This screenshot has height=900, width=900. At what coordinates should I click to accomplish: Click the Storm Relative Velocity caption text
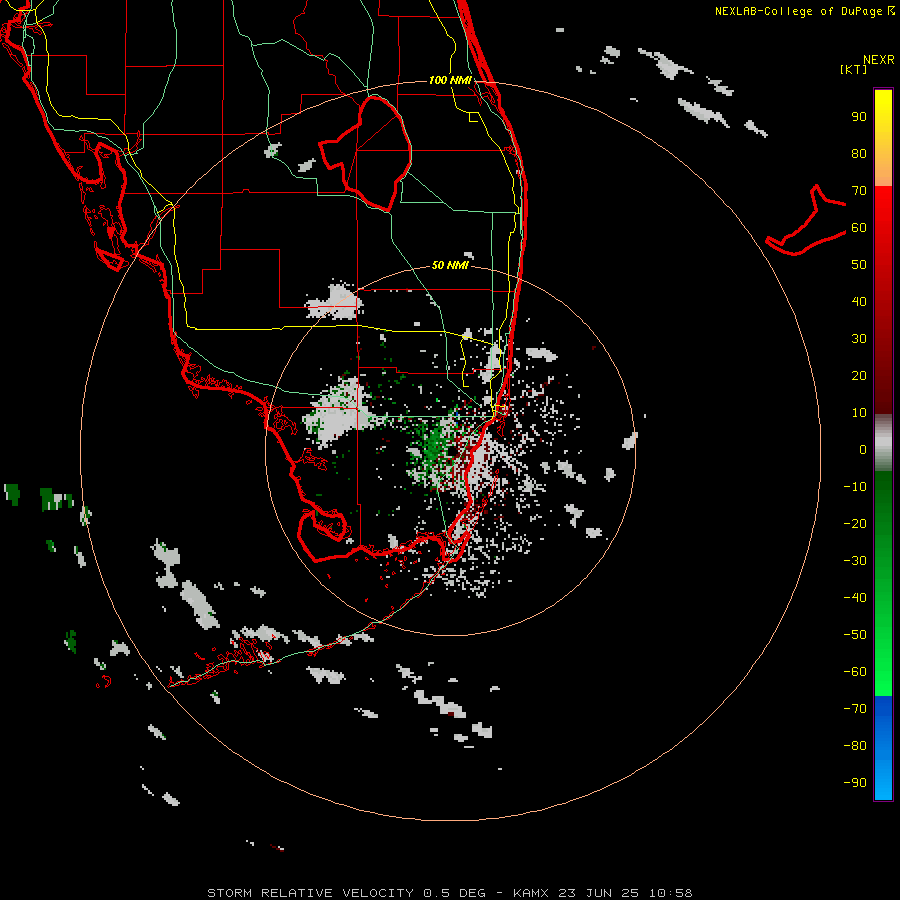pos(449,893)
